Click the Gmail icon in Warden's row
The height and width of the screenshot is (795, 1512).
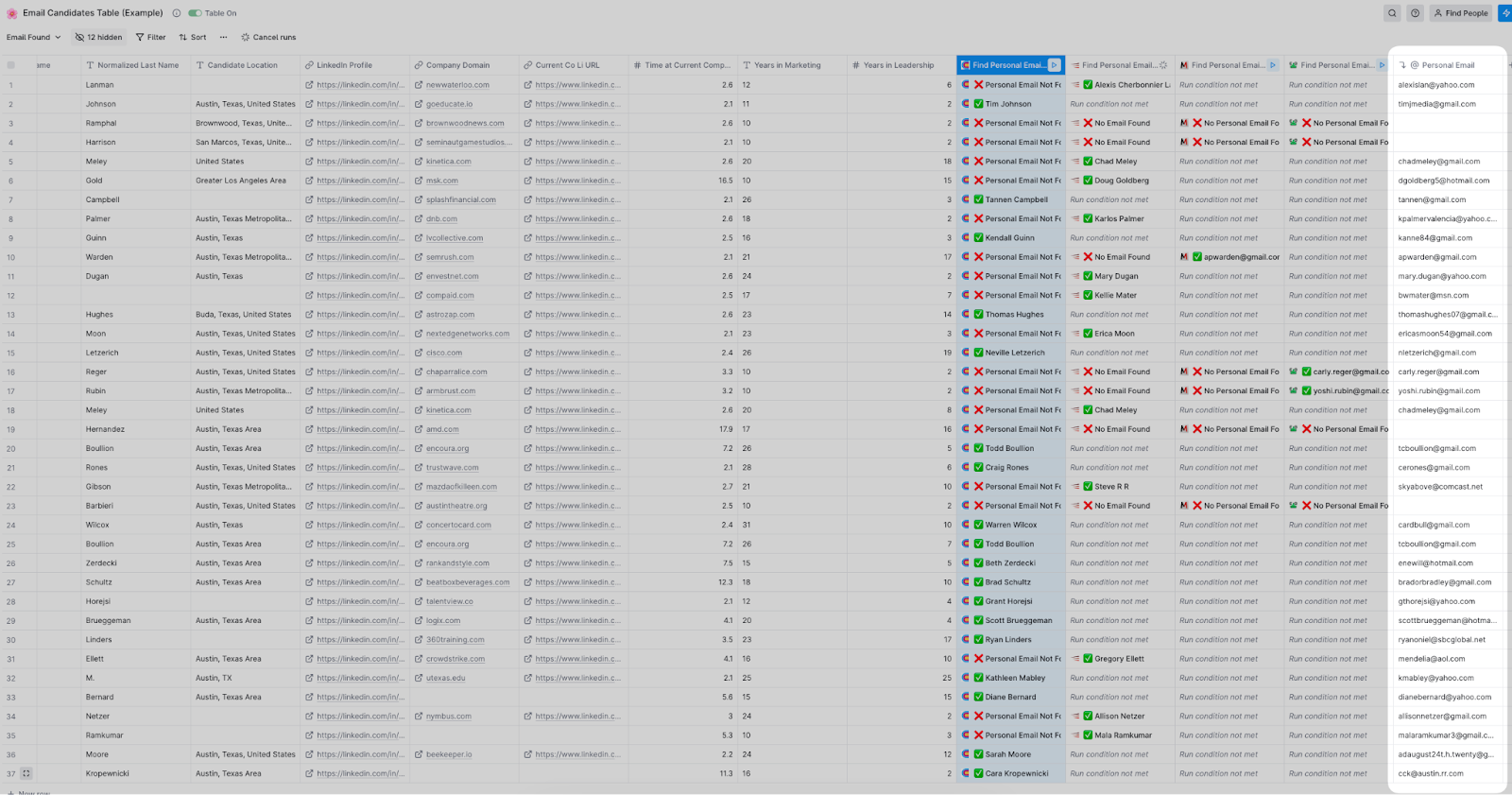[x=1185, y=257]
